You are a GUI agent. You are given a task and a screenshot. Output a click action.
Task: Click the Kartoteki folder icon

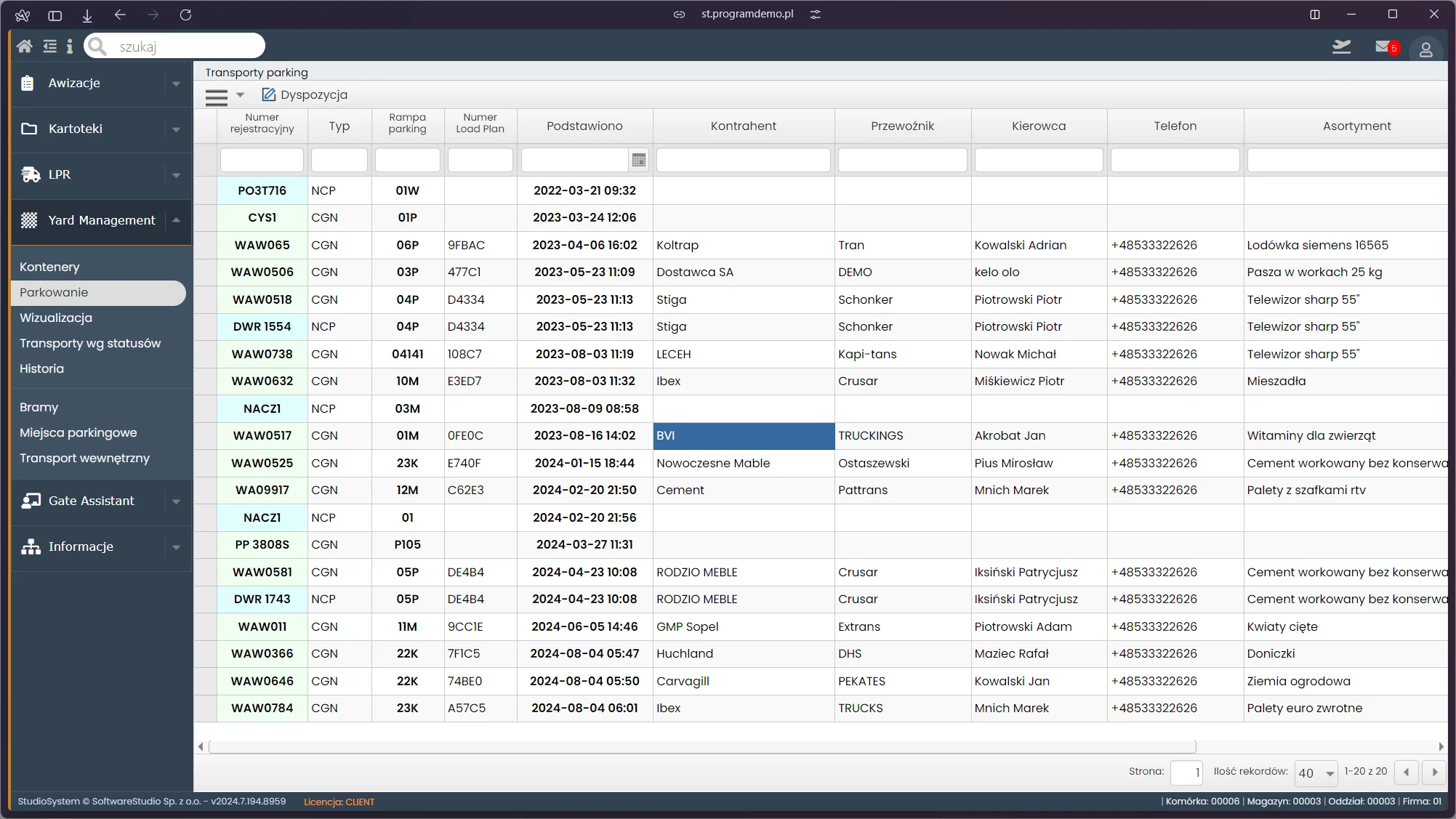coord(29,129)
